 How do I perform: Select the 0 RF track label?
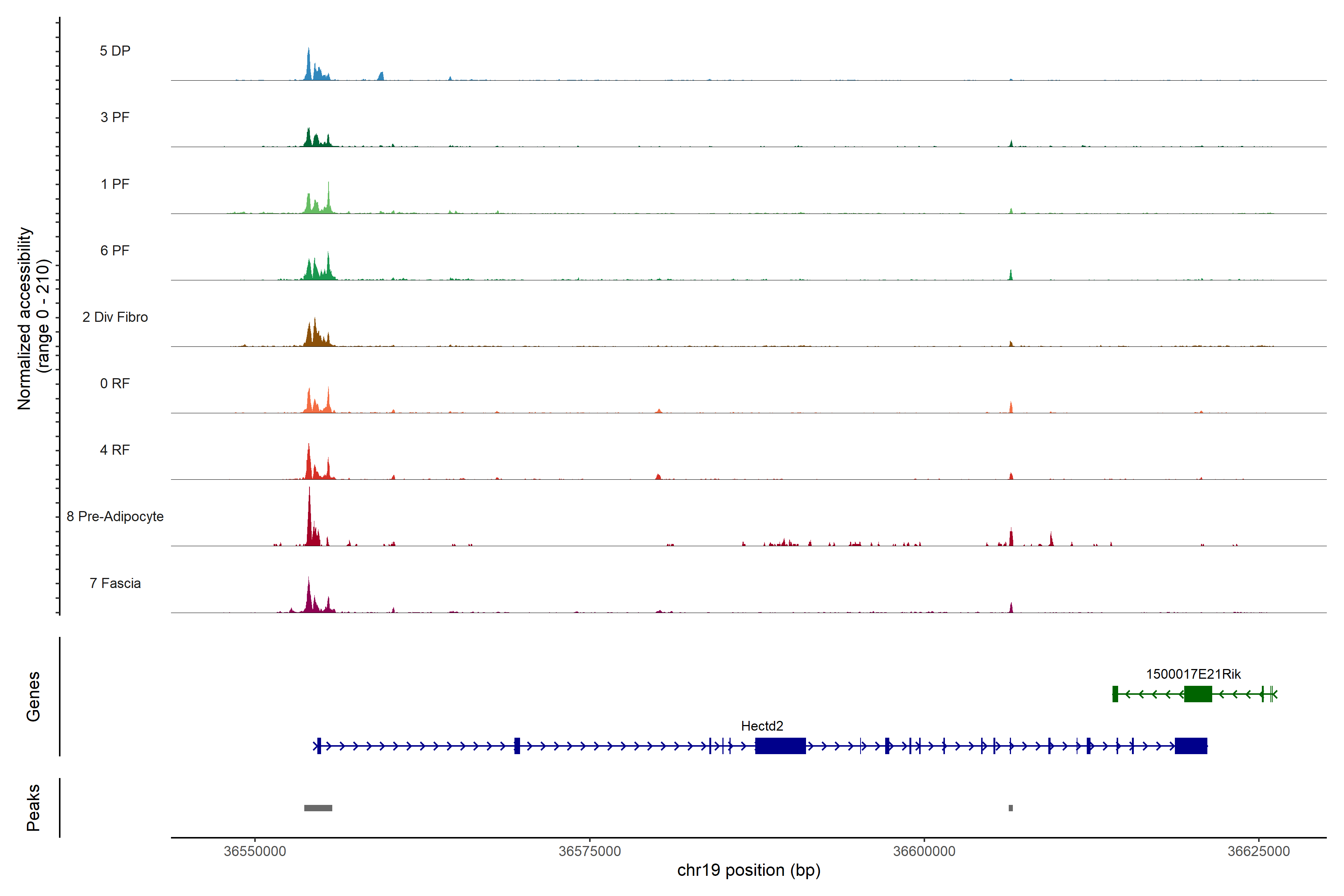tap(115, 383)
